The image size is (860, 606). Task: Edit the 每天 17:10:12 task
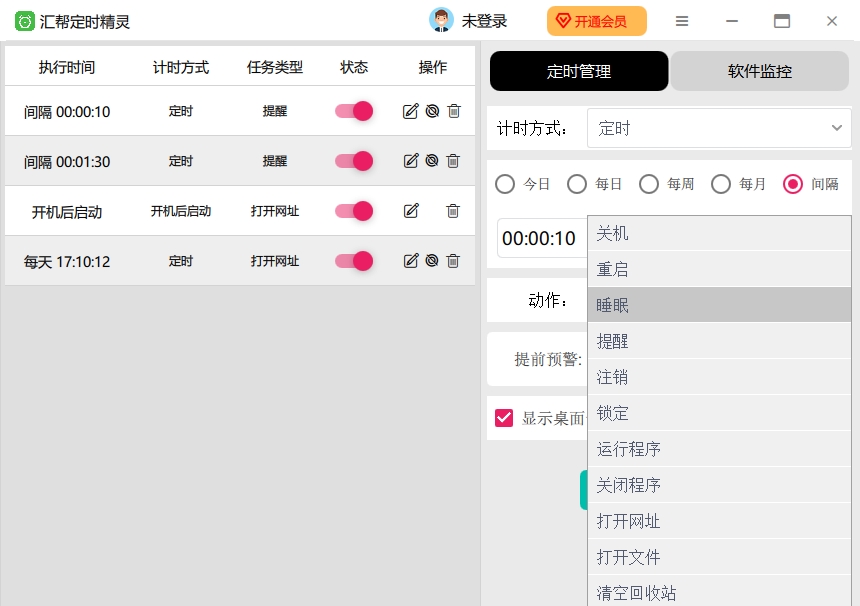[x=410, y=260]
